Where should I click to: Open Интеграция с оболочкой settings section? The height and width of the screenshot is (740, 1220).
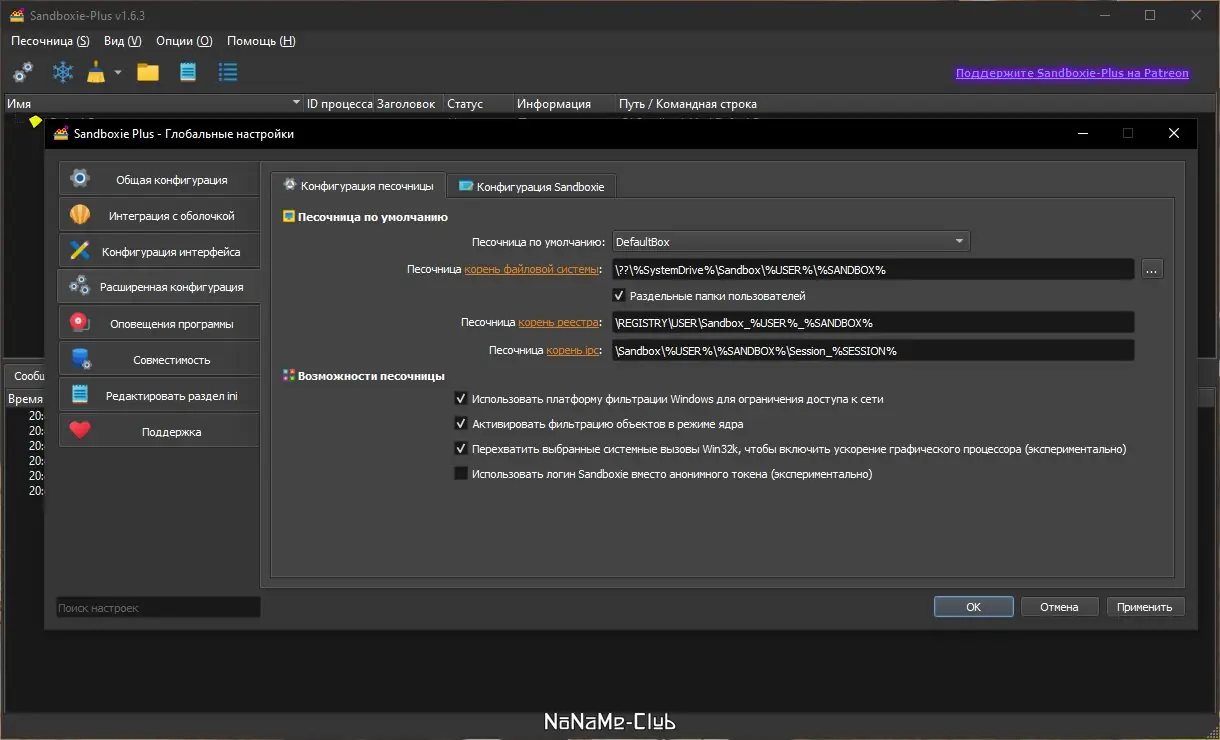coord(159,216)
